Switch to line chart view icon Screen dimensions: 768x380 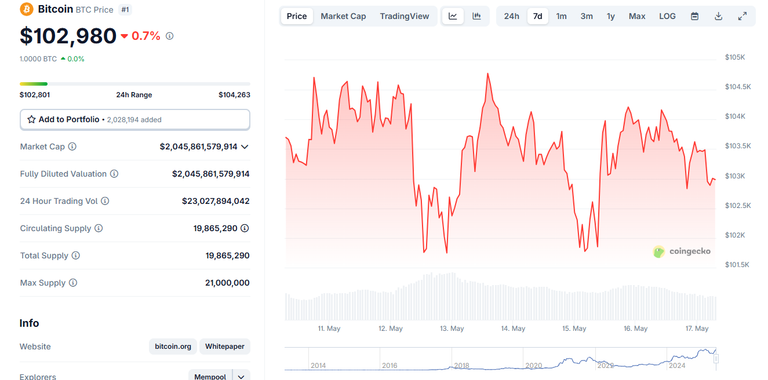[x=453, y=16]
